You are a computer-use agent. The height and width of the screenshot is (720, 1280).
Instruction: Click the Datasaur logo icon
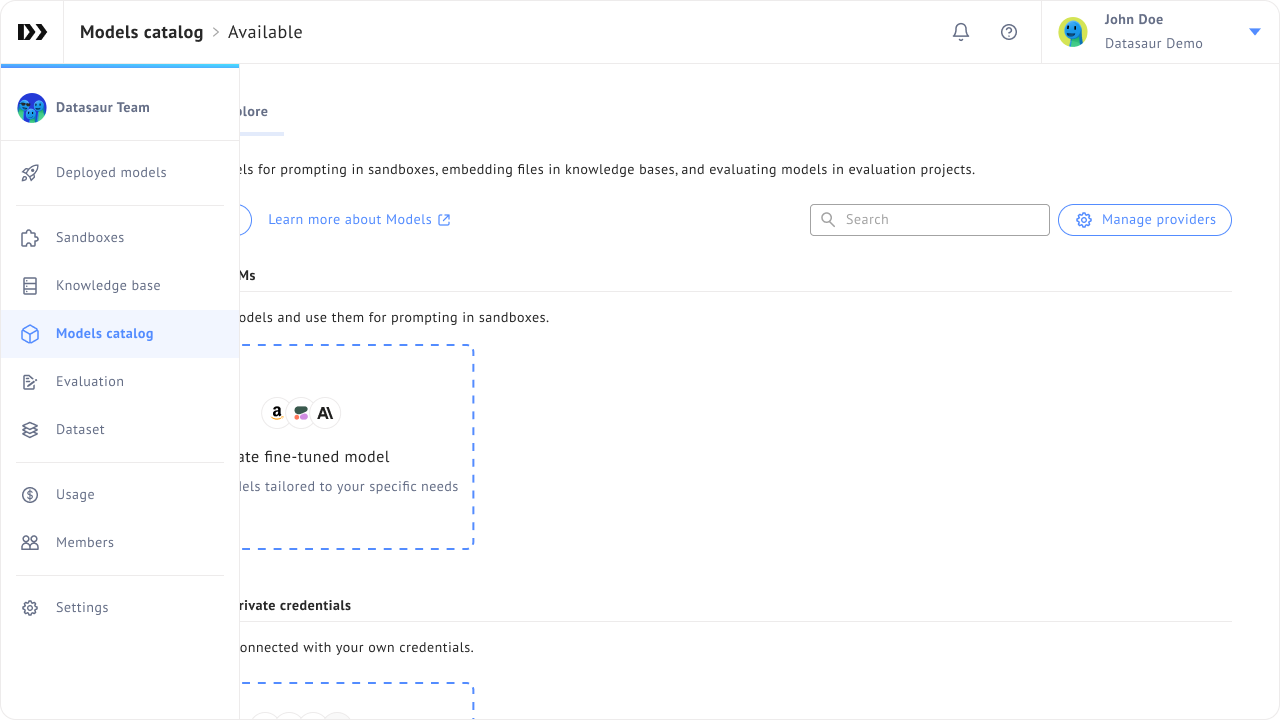click(32, 32)
